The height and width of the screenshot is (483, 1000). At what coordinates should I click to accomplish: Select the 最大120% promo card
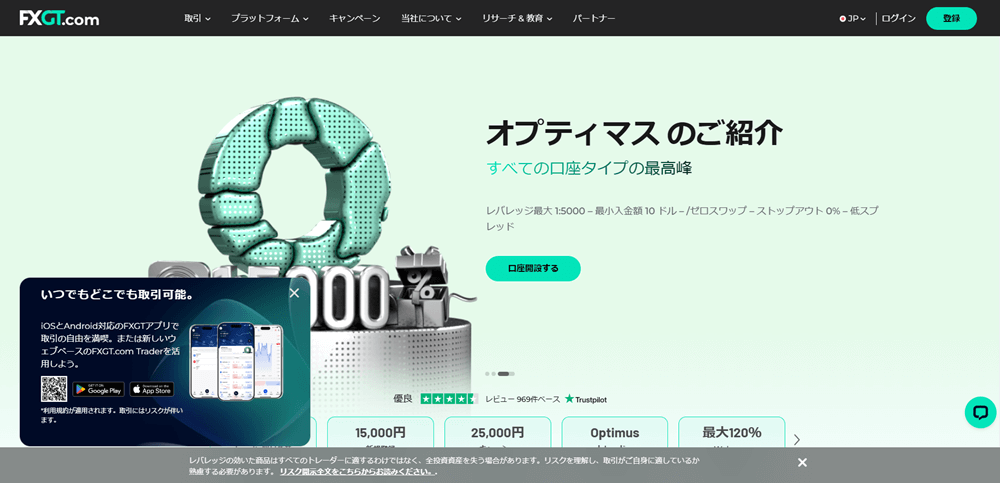(x=732, y=433)
